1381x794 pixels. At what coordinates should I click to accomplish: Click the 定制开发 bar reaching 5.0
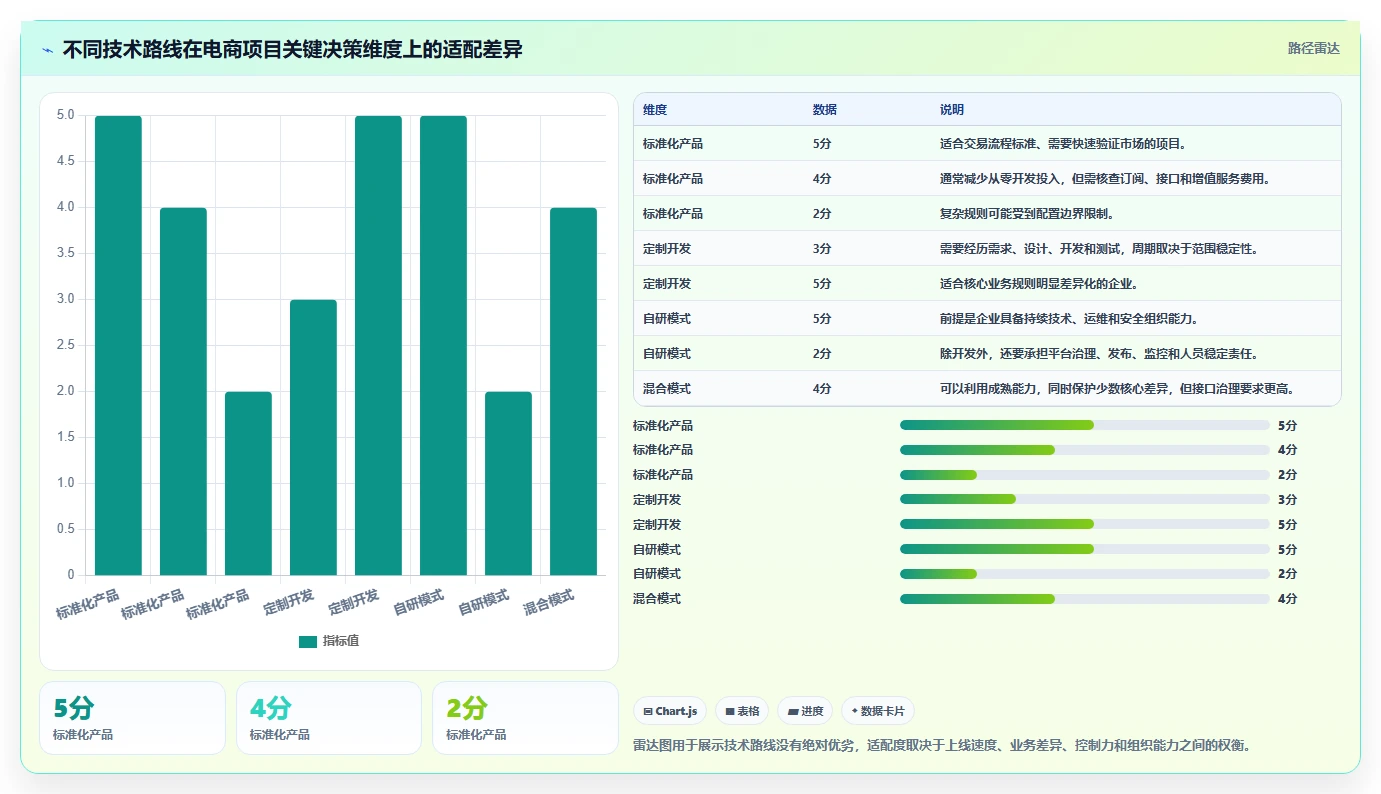[378, 345]
